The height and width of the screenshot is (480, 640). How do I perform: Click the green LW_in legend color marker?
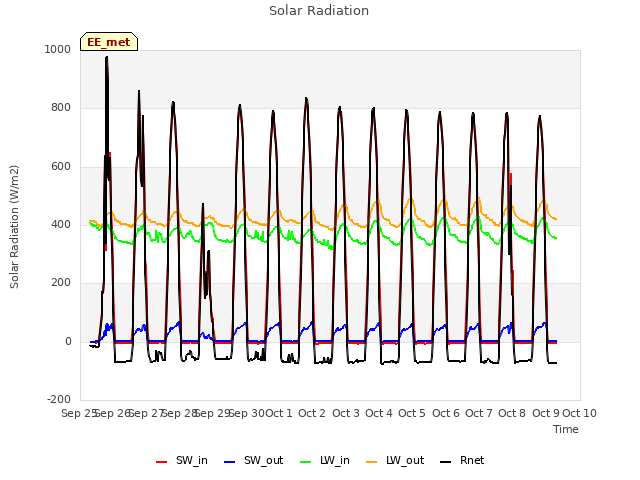(306, 462)
